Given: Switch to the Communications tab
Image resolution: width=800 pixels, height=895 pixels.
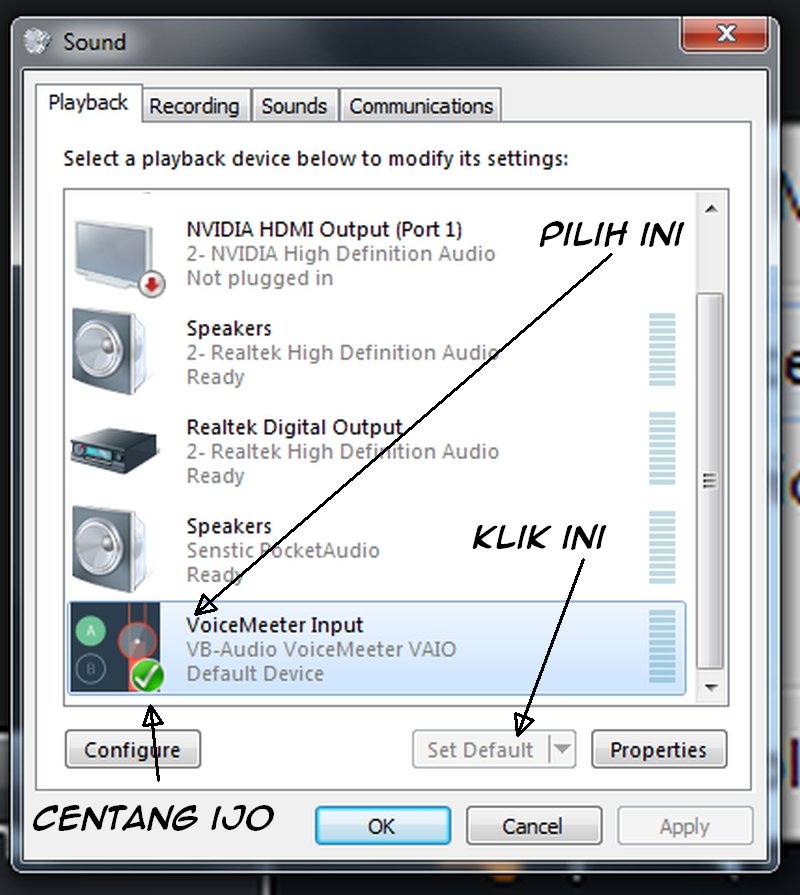Looking at the screenshot, I should [x=421, y=106].
